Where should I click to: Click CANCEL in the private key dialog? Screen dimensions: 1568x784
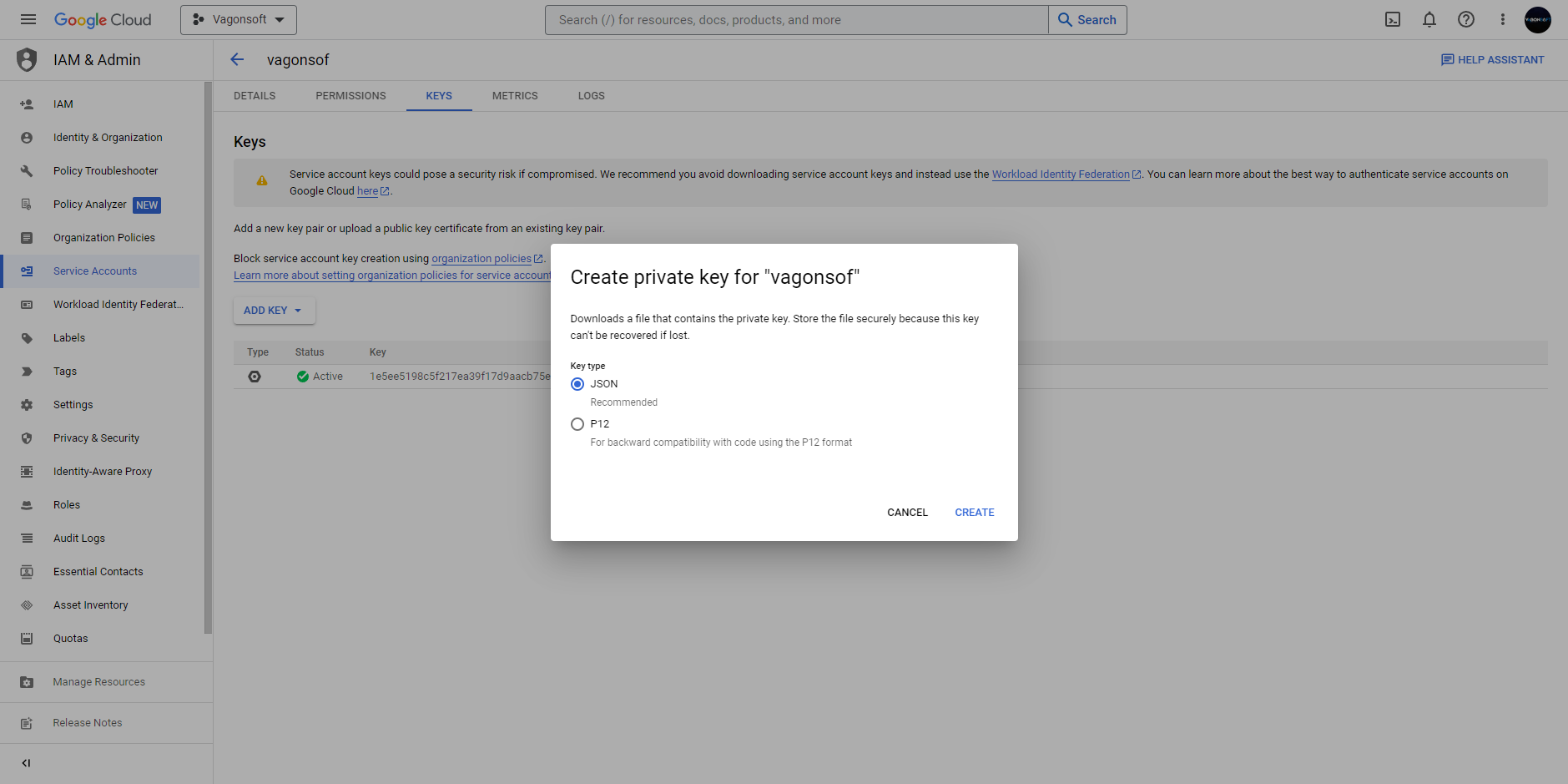coord(907,513)
